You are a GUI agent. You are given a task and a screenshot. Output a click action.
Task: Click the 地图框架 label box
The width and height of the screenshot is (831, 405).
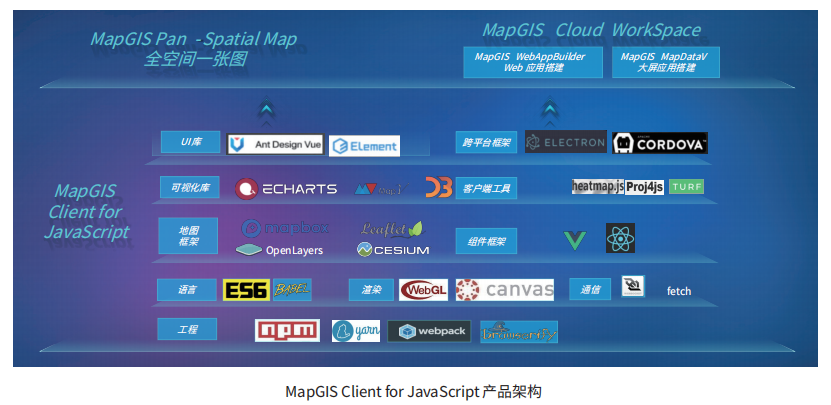pos(188,236)
